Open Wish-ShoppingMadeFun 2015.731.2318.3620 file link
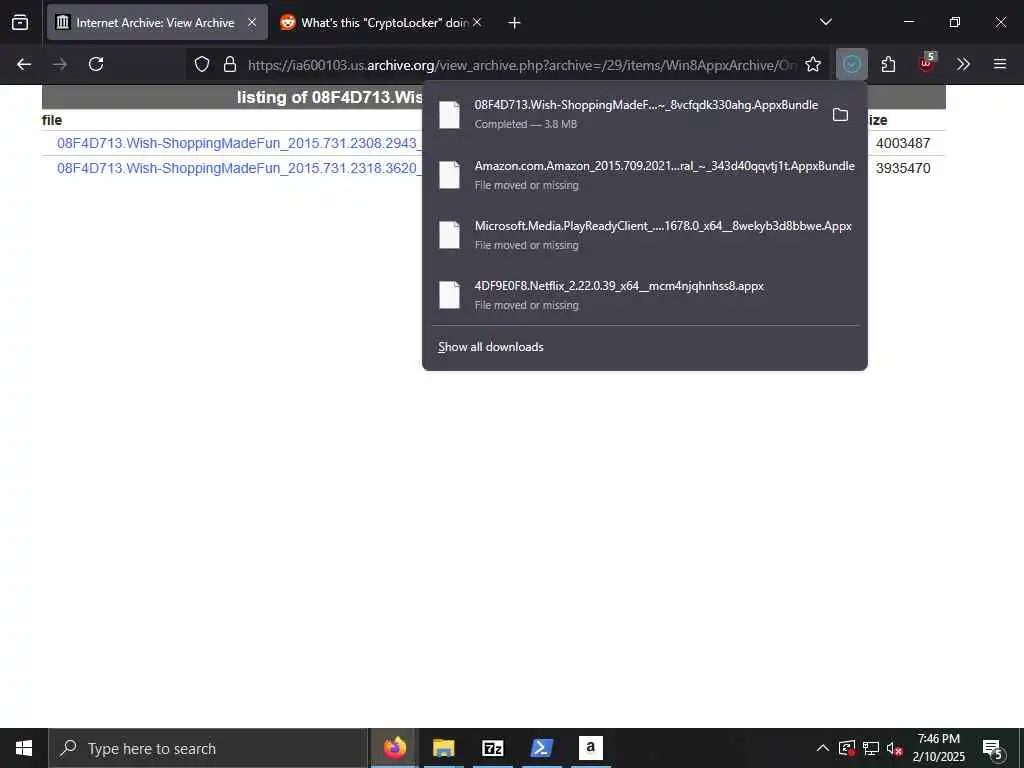This screenshot has height=768, width=1024. point(239,168)
